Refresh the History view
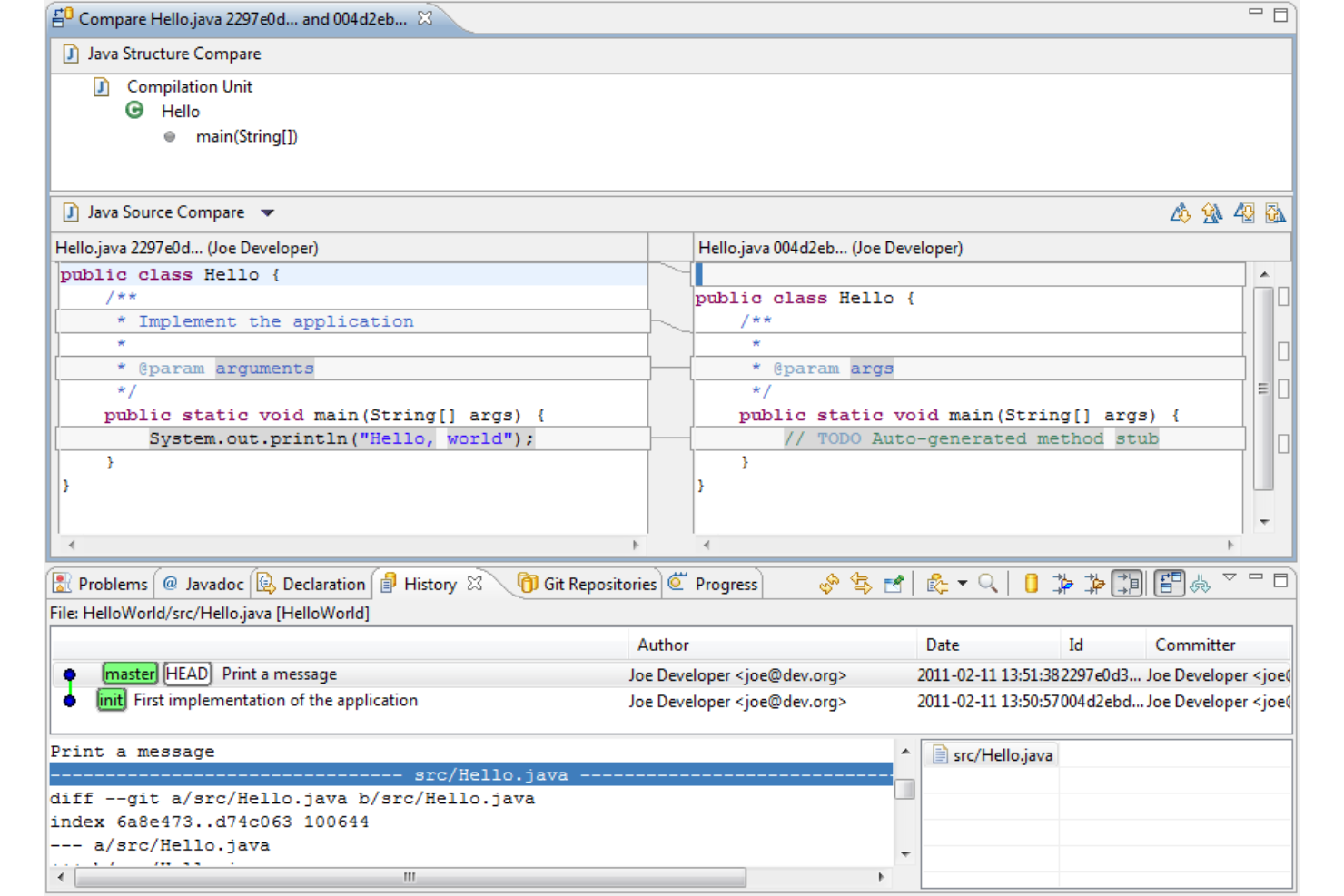 (828, 584)
